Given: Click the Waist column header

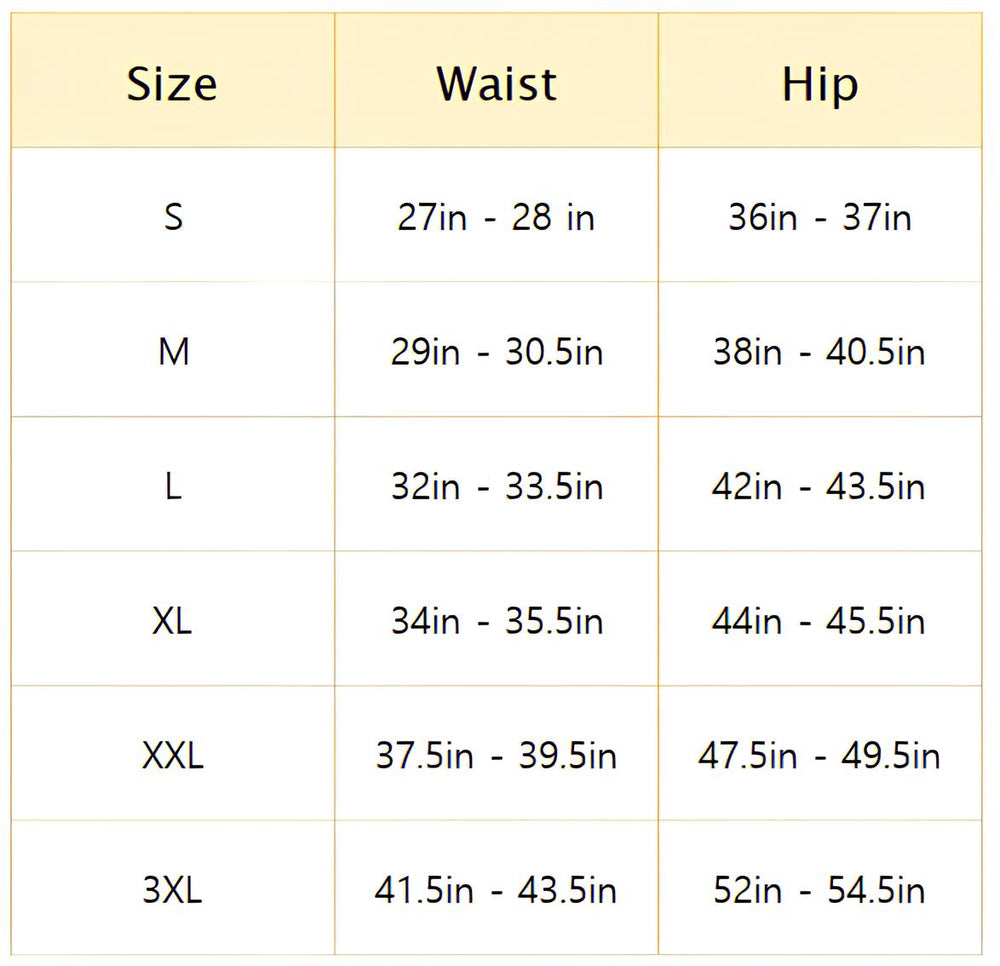Looking at the screenshot, I should [496, 84].
